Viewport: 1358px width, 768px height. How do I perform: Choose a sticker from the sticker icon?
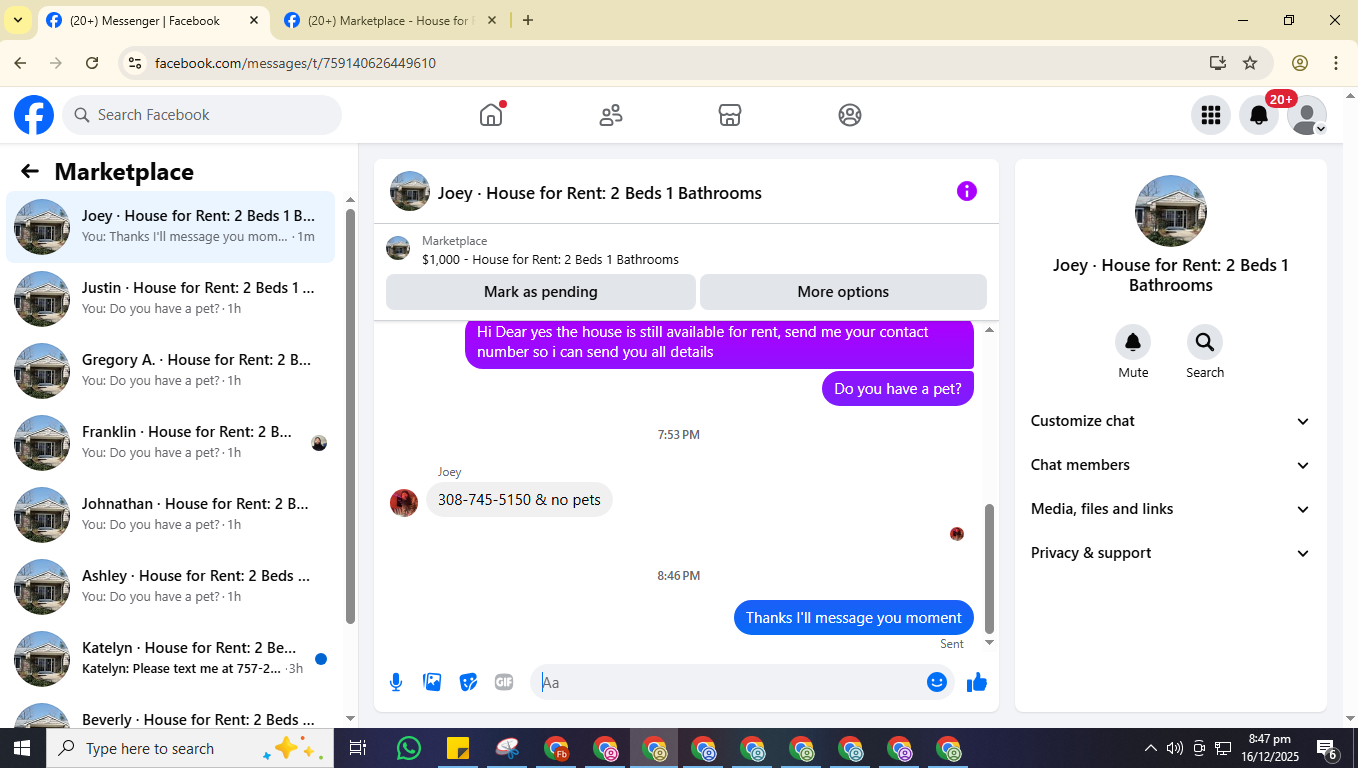pyautogui.click(x=468, y=682)
